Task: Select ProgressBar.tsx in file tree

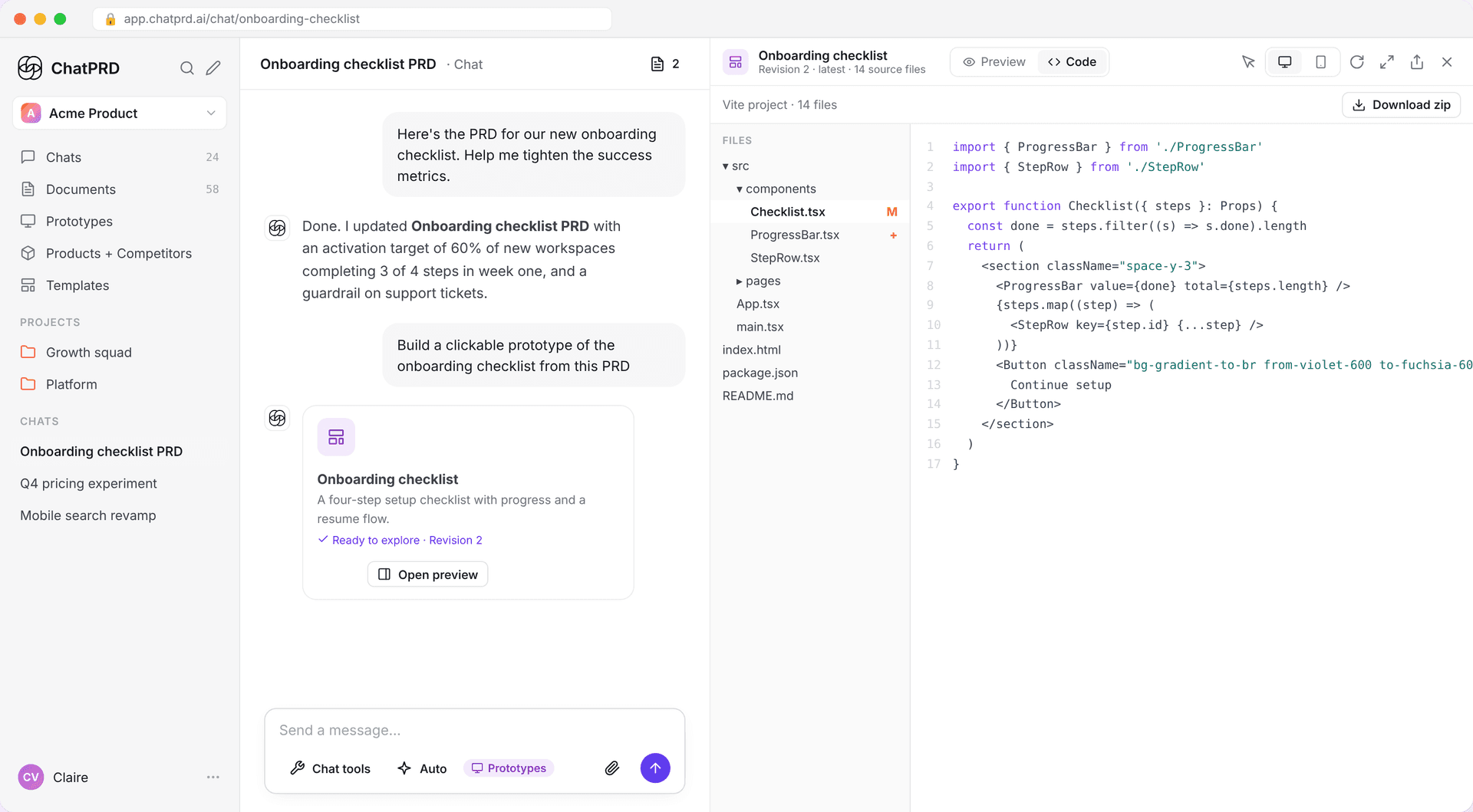Action: point(810,235)
